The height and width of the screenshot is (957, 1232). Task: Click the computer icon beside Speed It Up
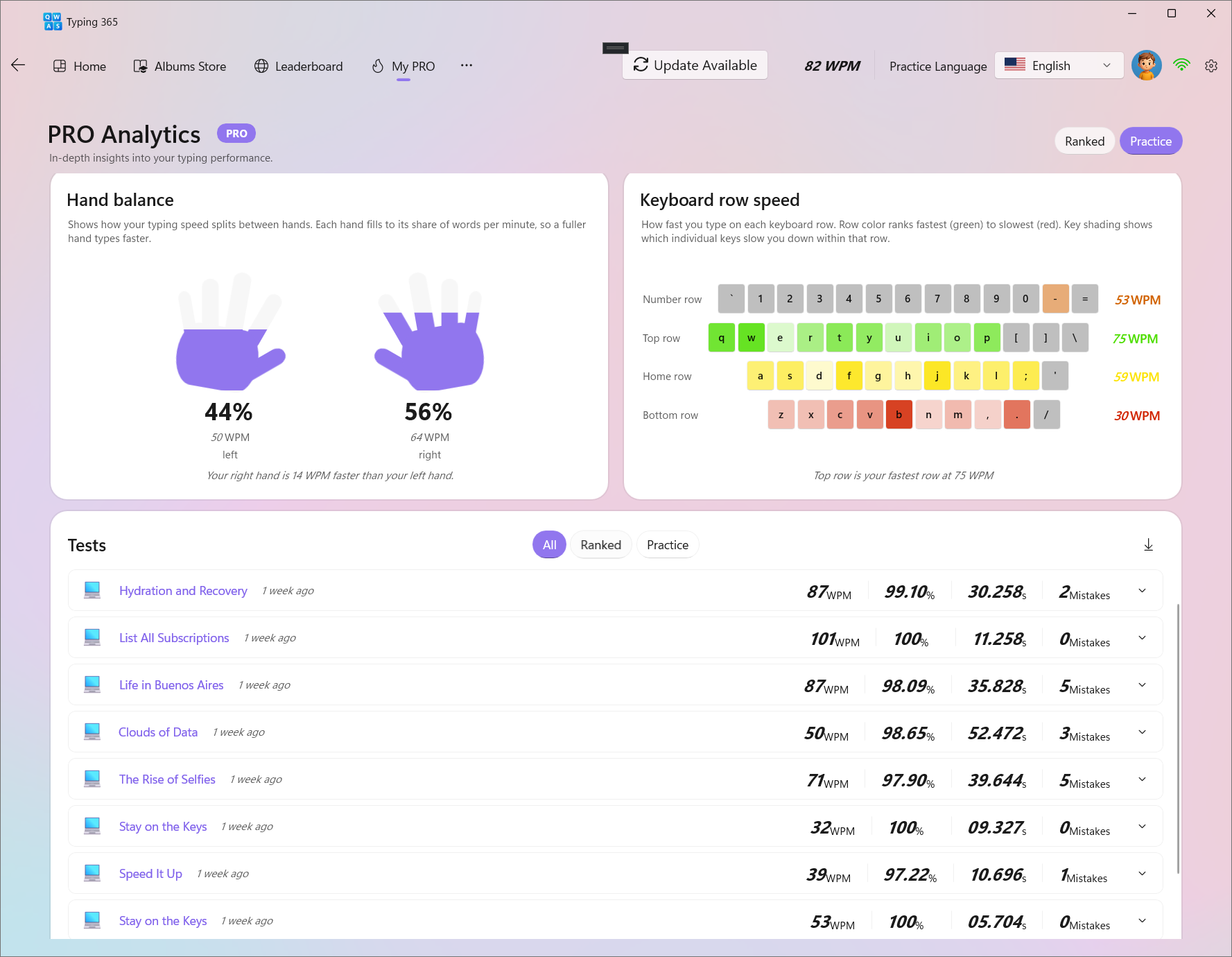[92, 873]
